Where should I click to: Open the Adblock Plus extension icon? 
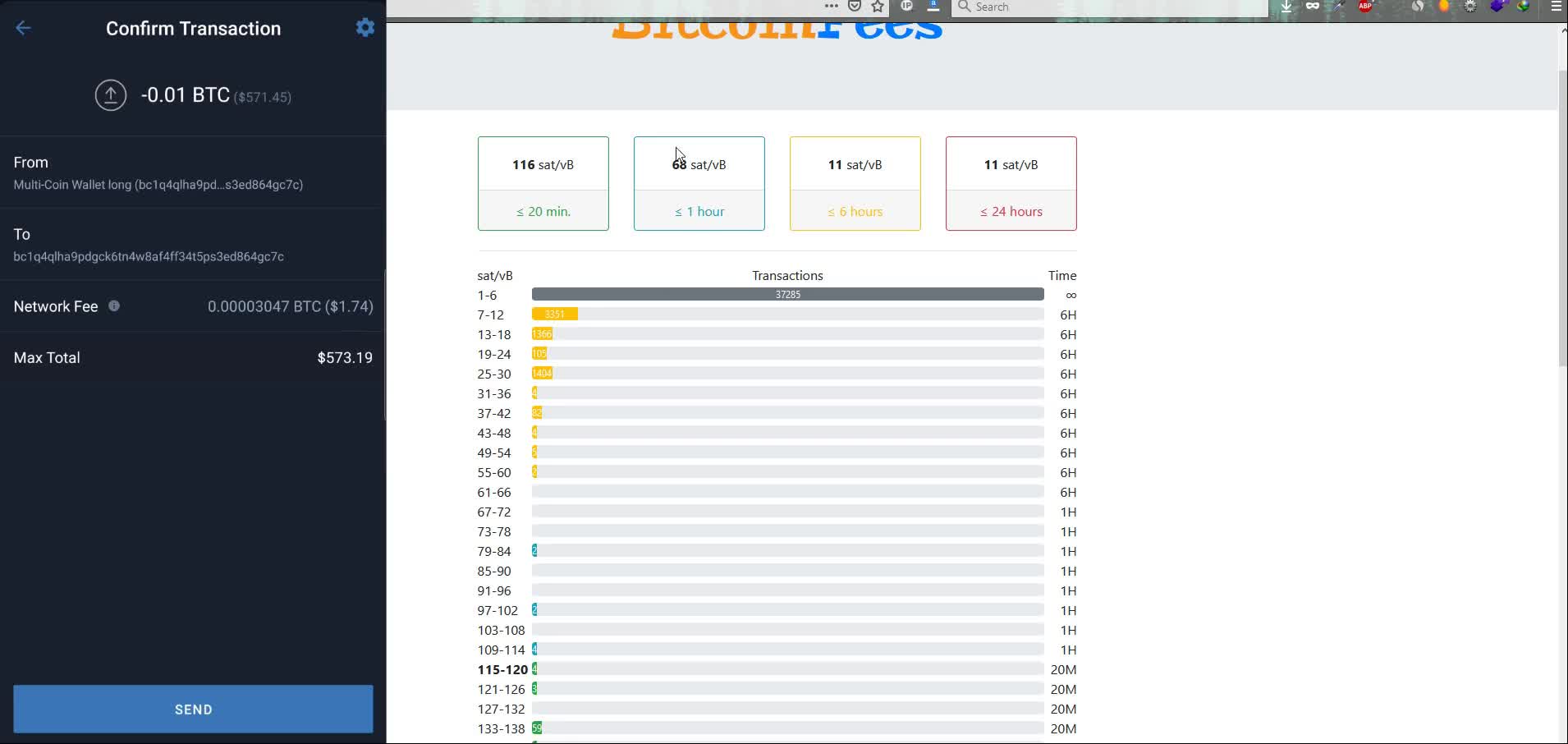point(1365,7)
